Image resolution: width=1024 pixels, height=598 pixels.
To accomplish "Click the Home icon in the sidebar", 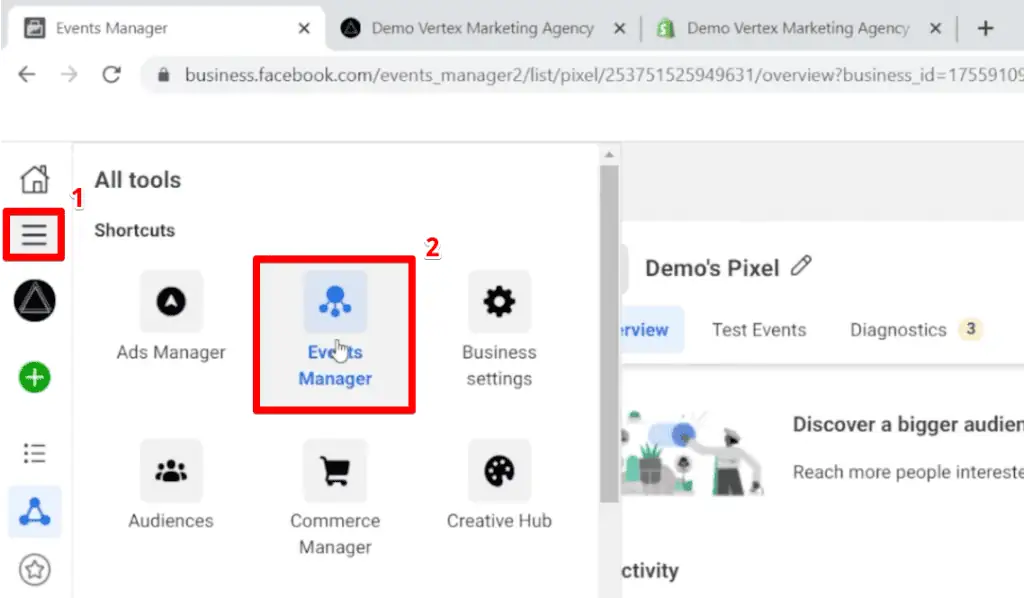I will [x=34, y=178].
